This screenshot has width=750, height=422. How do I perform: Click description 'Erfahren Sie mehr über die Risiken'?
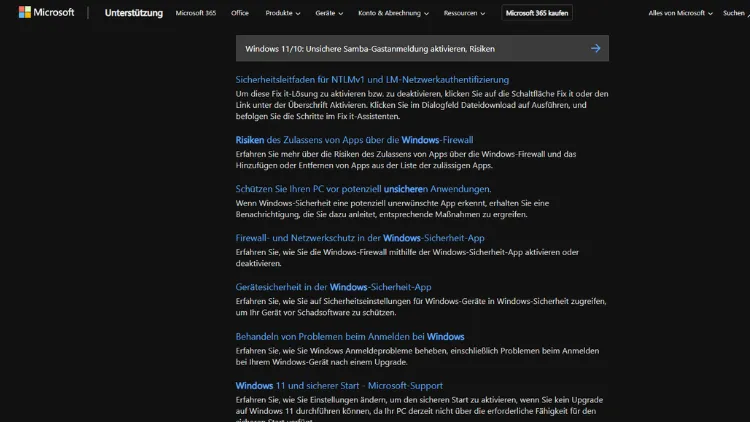406,160
